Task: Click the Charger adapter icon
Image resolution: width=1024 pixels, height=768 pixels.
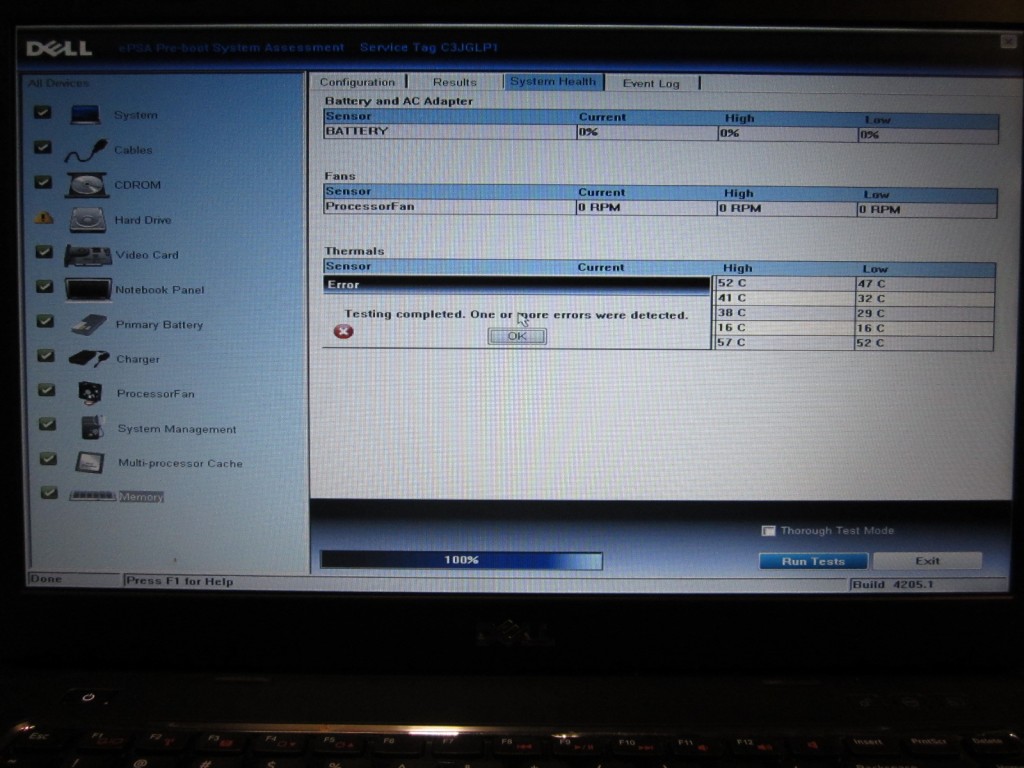Action: click(89, 359)
